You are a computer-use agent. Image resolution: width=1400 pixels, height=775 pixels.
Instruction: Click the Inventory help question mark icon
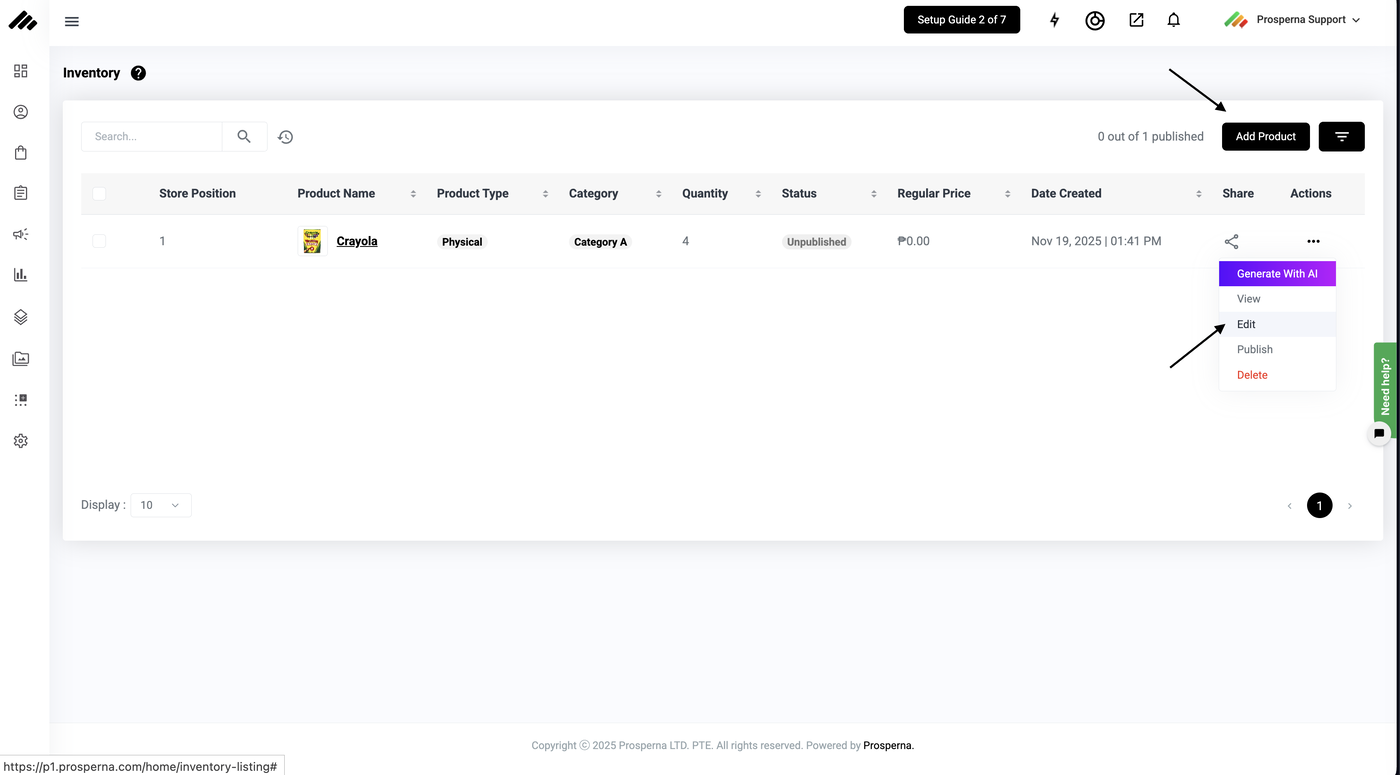(x=138, y=73)
